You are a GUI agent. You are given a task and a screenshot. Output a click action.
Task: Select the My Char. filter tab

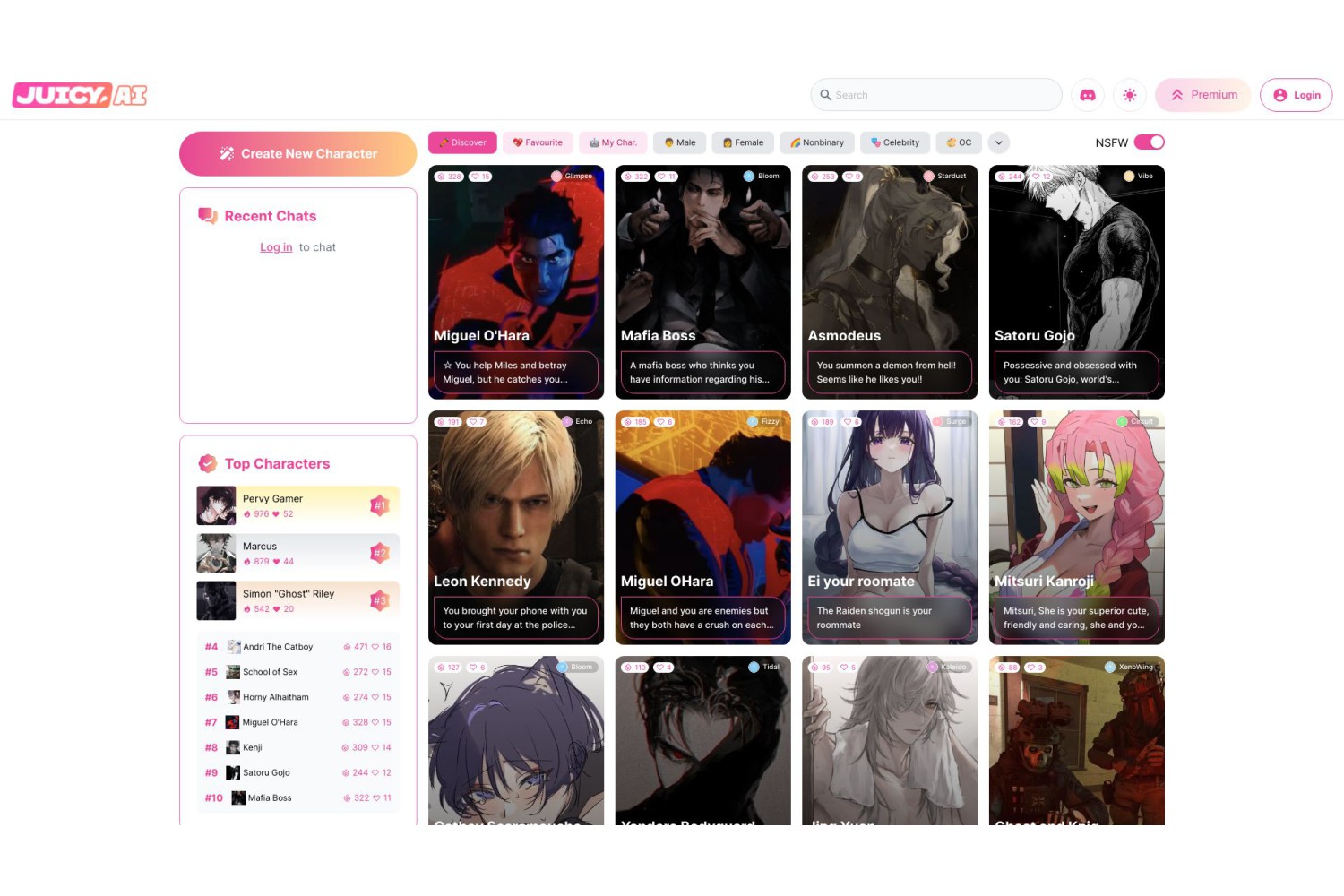pos(613,142)
